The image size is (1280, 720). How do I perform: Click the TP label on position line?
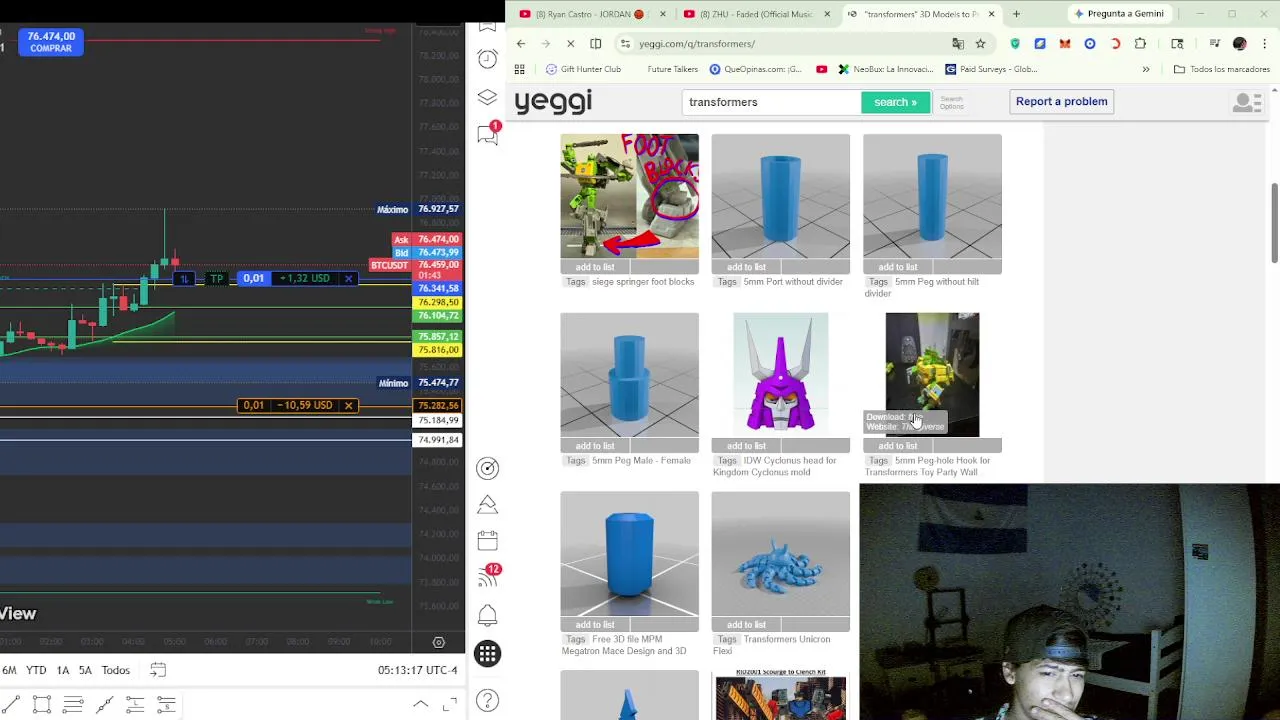[217, 278]
